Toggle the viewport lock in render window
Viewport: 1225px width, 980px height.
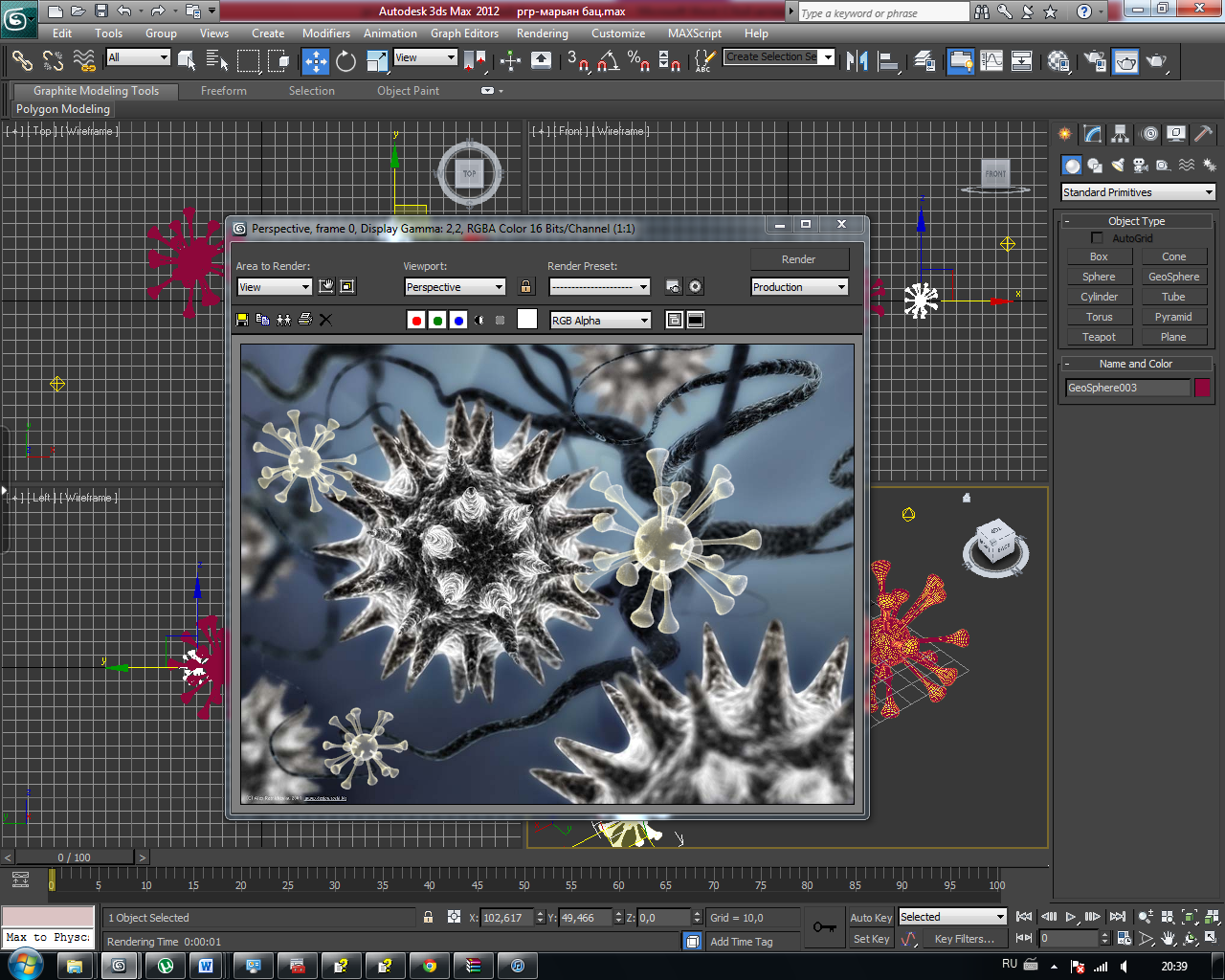click(525, 287)
